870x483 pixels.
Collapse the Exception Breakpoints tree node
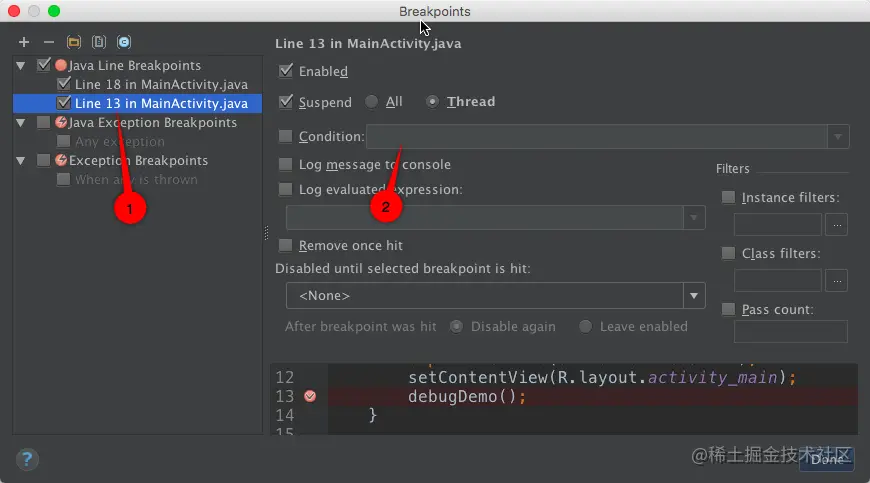point(21,161)
